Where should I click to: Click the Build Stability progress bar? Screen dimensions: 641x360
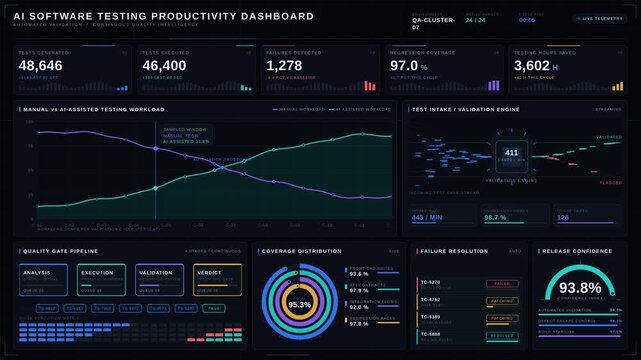point(580,336)
